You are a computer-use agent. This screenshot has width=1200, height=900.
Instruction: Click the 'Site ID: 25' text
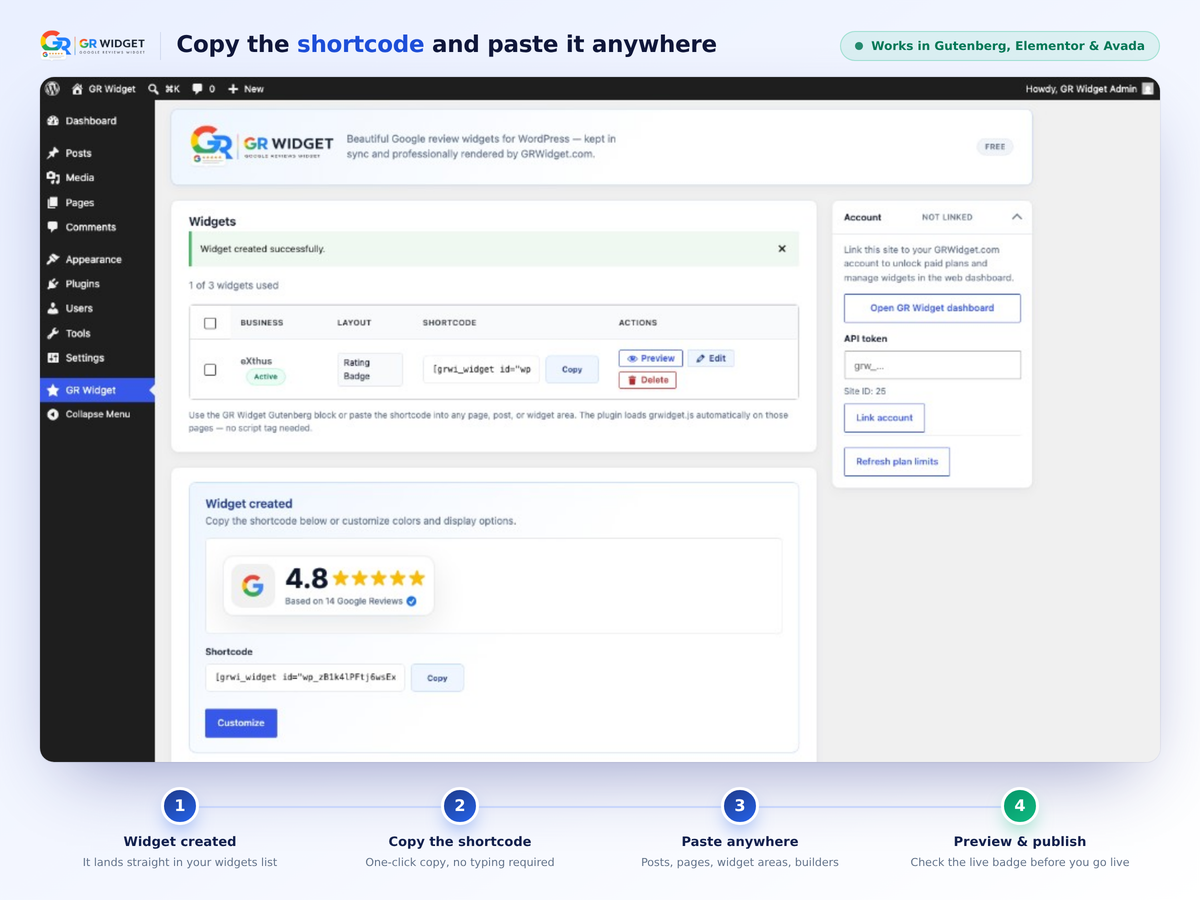tap(865, 391)
